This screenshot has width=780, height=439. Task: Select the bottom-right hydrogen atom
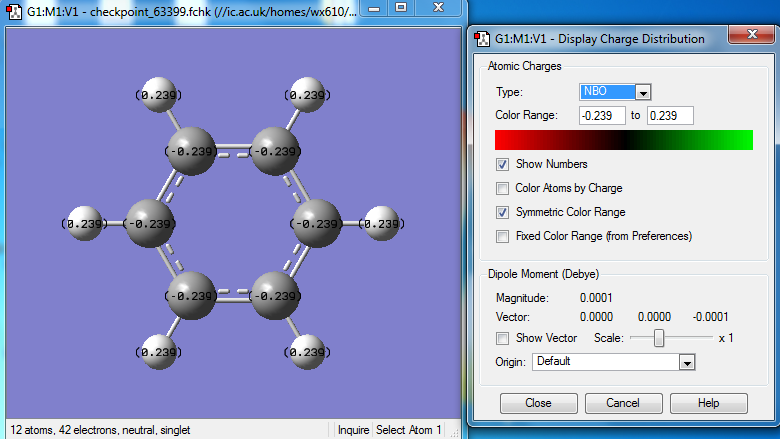point(307,352)
